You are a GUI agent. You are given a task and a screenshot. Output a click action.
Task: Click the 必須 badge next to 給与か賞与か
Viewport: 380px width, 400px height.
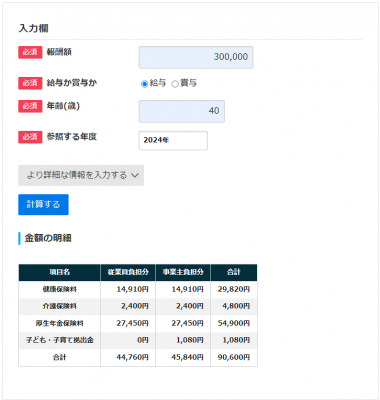[x=30, y=83]
